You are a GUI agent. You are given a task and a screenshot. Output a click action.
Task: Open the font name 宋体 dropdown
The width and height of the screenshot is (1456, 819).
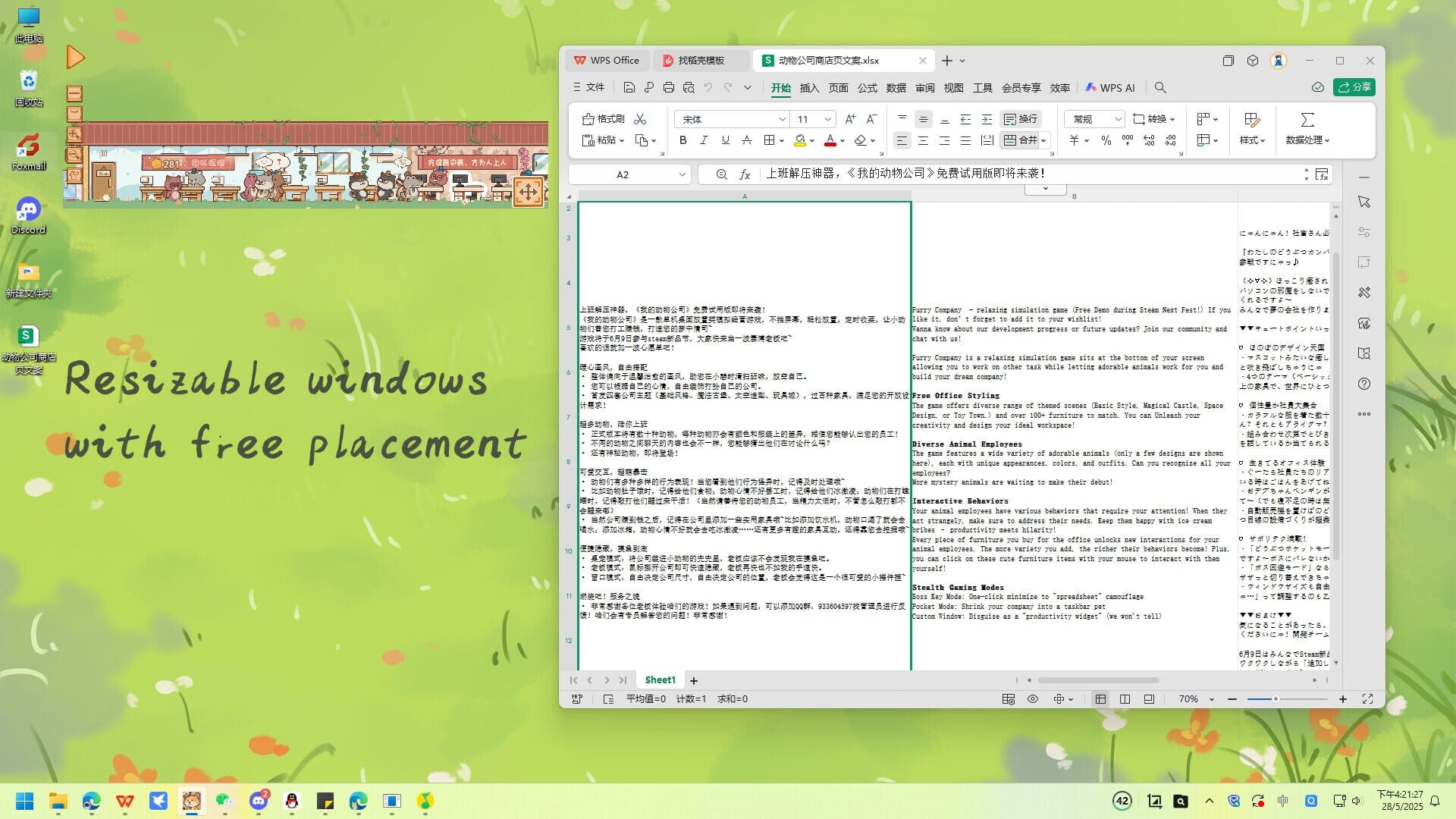(782, 119)
